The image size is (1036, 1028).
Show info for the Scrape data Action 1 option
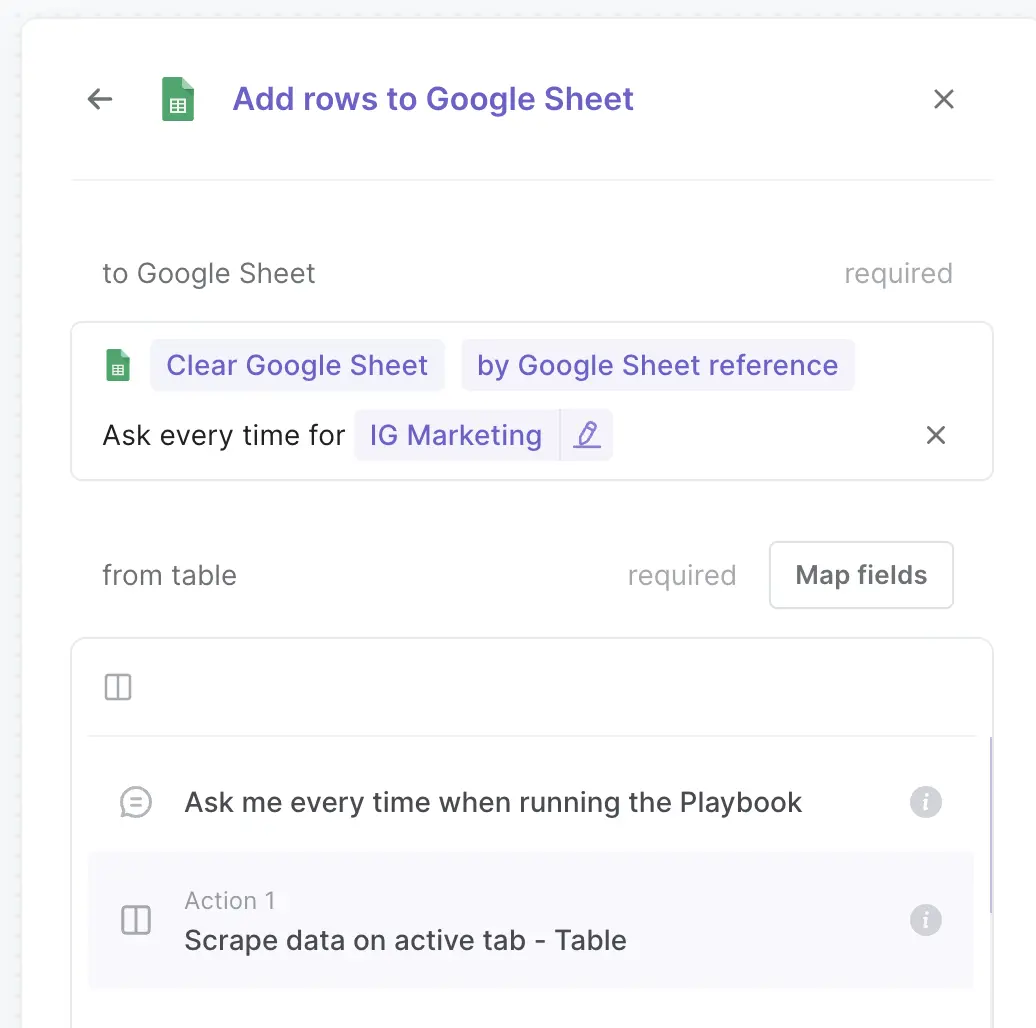tap(925, 920)
